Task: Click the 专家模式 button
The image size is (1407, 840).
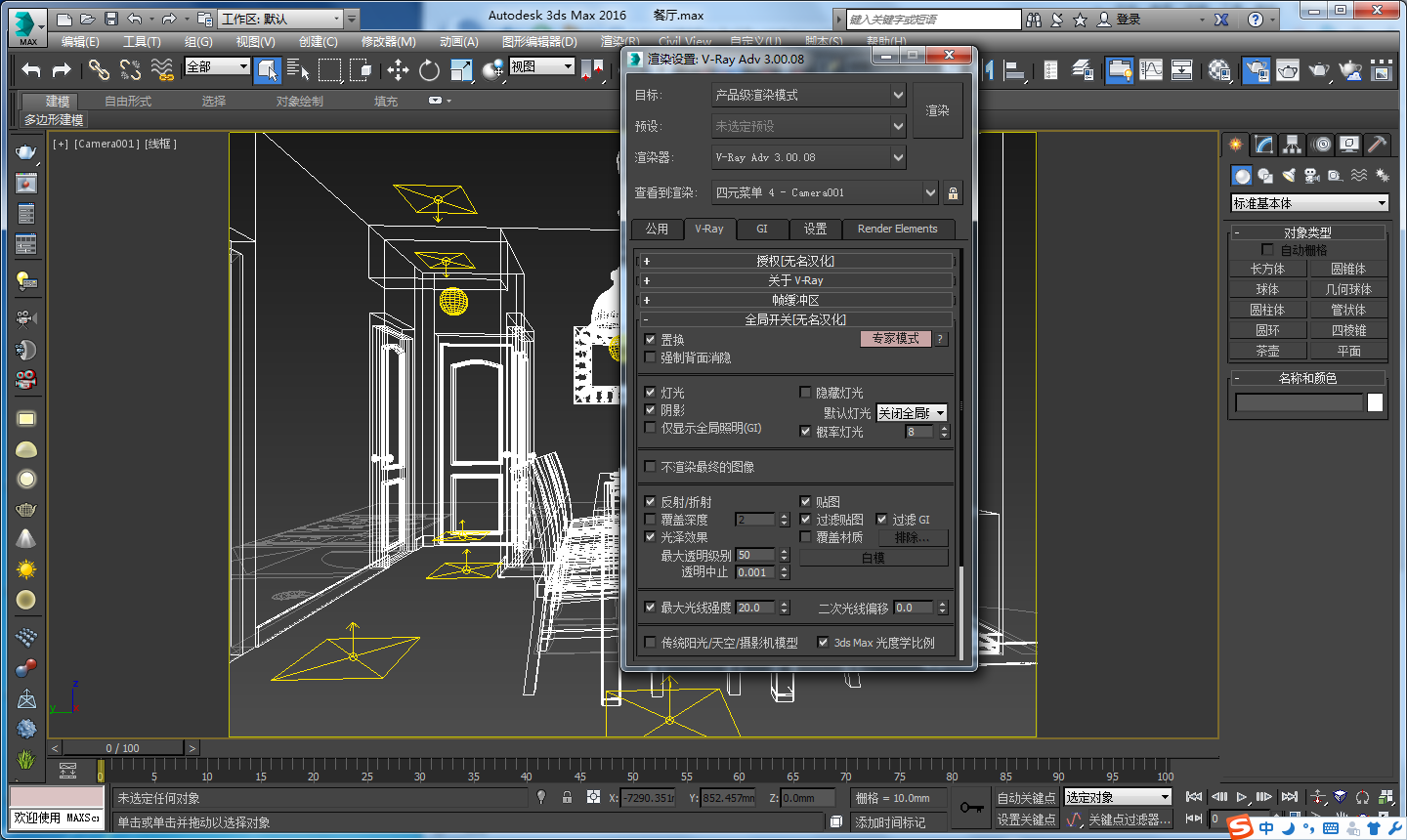Action: click(x=896, y=339)
